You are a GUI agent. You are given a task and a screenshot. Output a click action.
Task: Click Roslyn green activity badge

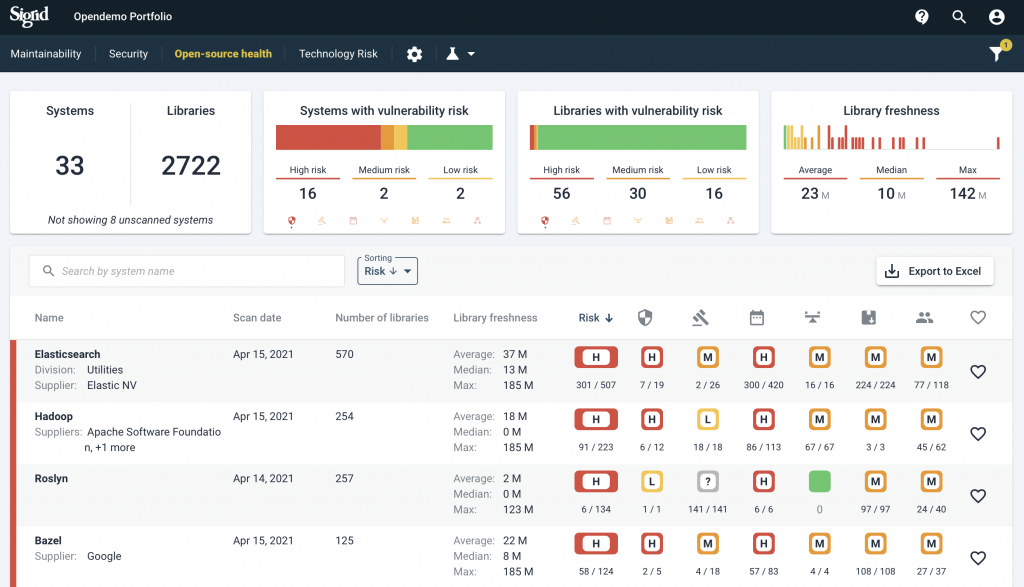click(x=820, y=481)
